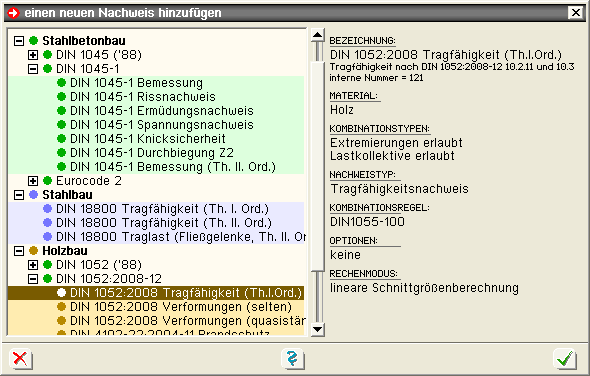
Task: Select DIN 1045-1 Rissnachweis entry
Action: click(156, 97)
